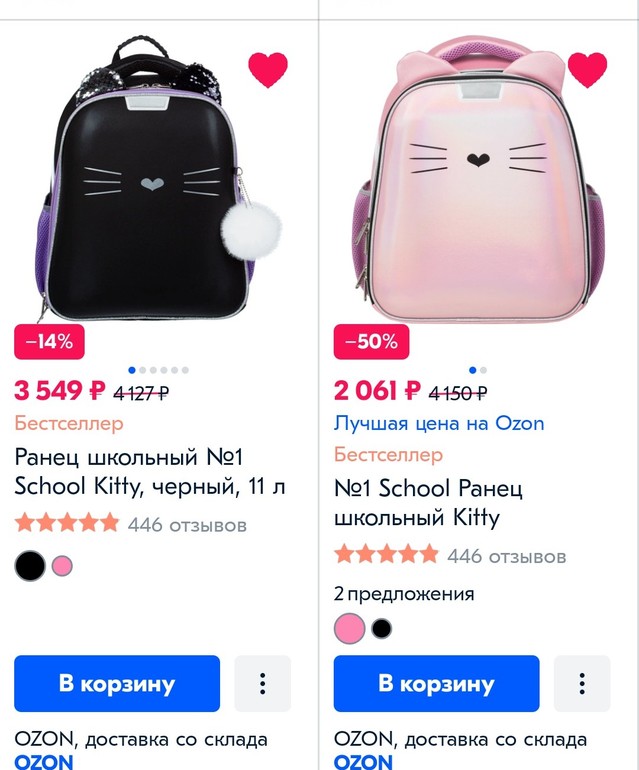Click star rating of black backpack
The height and width of the screenshot is (770, 639).
(67, 523)
